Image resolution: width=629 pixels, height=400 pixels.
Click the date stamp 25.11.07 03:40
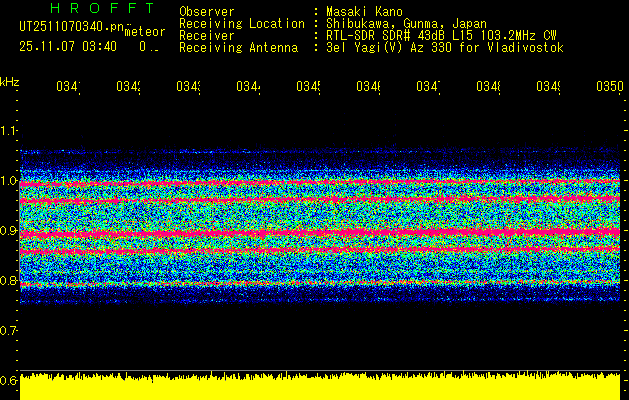[68, 47]
